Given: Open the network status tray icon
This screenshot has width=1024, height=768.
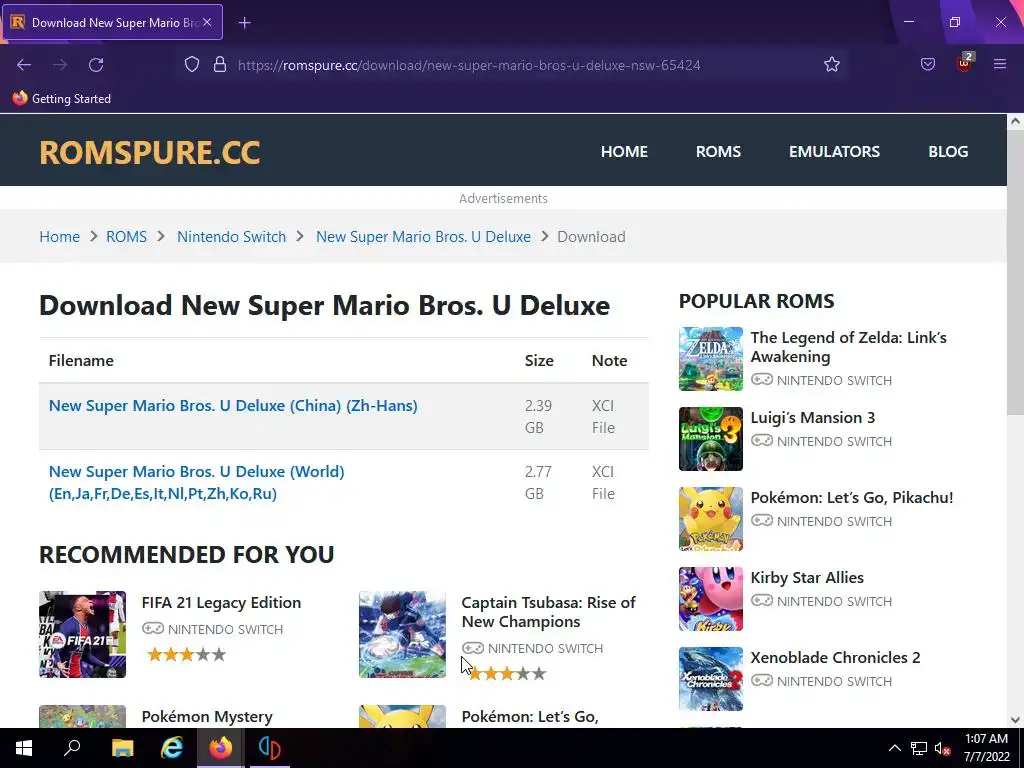Looking at the screenshot, I should (x=919, y=748).
